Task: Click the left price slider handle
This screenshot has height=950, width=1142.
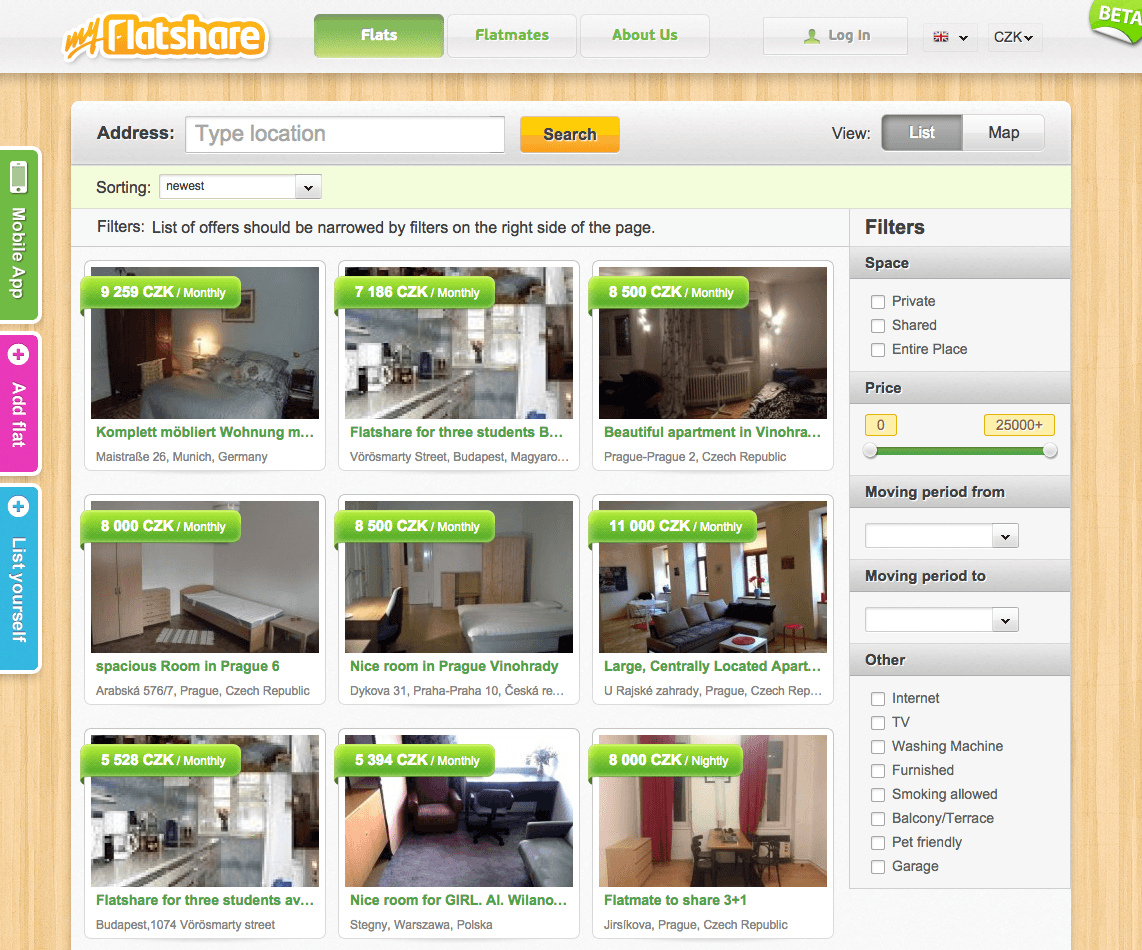Action: 870,451
